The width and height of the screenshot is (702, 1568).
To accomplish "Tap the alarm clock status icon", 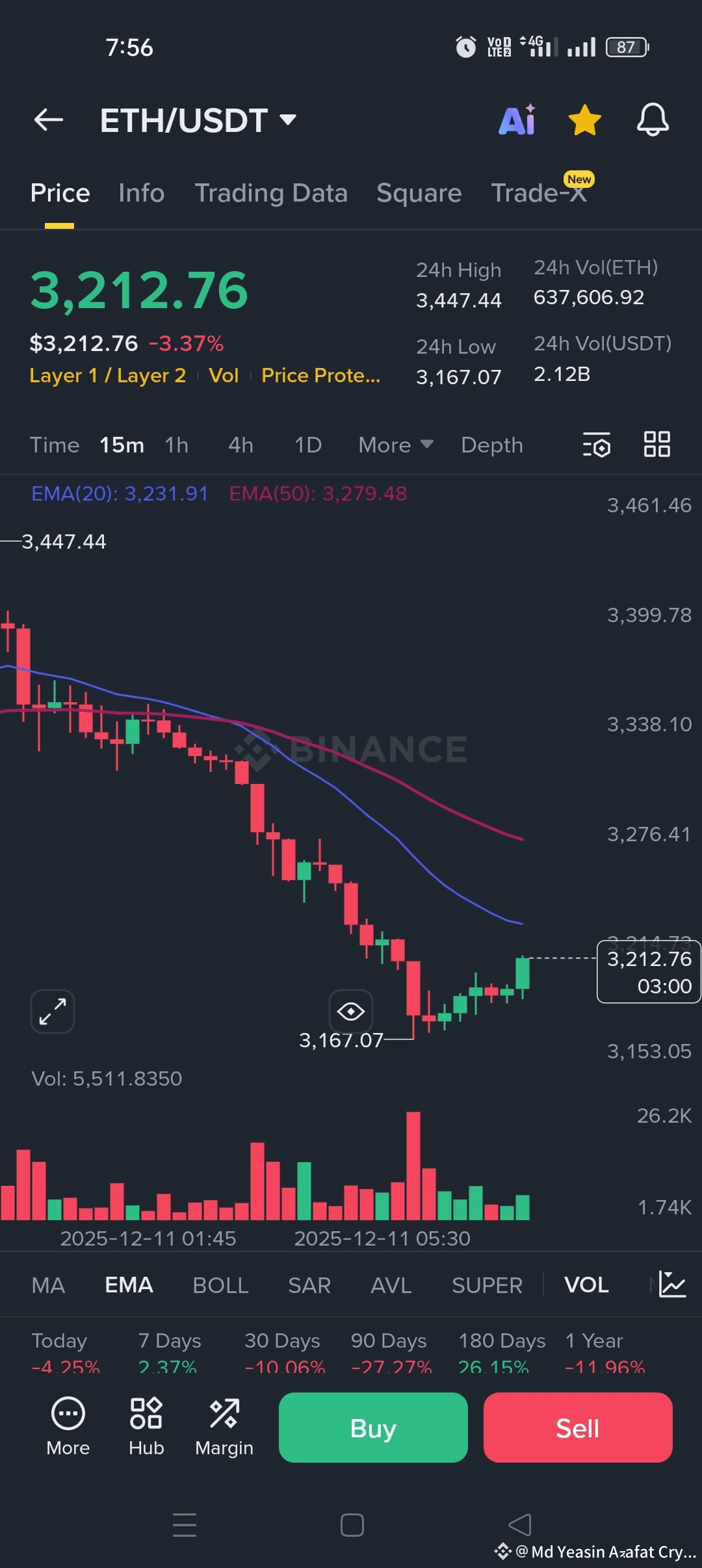I will 465,47.
